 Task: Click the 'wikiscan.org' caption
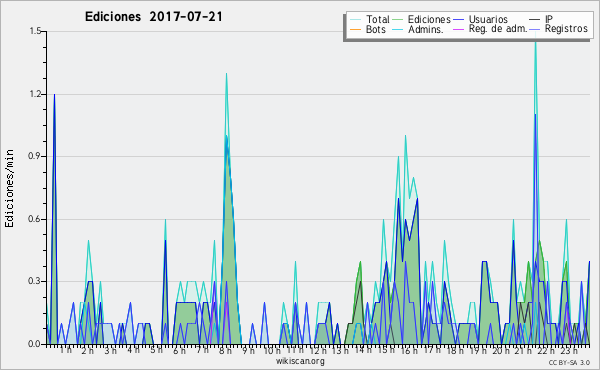click(x=300, y=361)
